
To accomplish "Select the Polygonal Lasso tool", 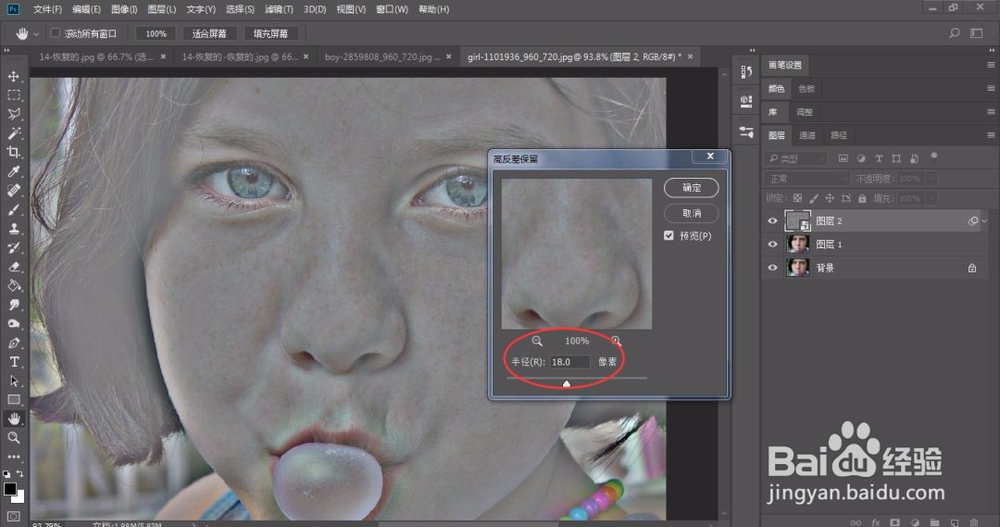I will pos(13,114).
